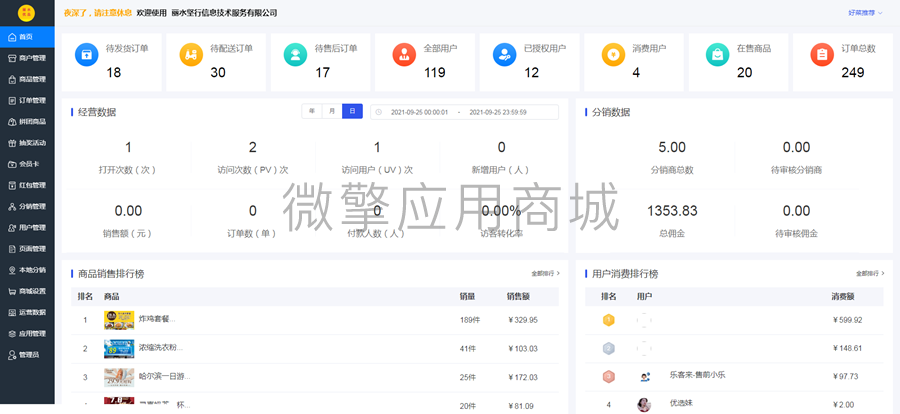Click the 待售后订单 support agent icon

296,55
